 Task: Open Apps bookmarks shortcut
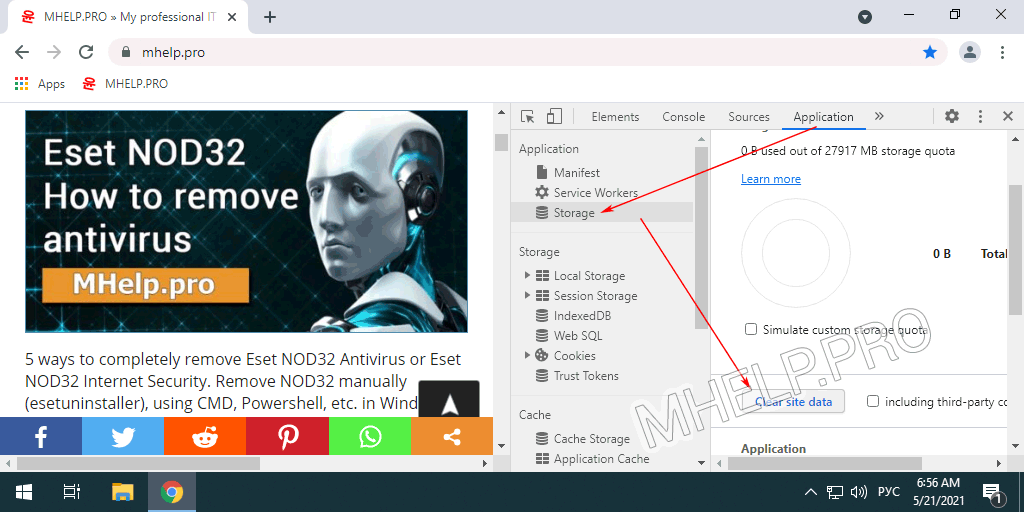[x=40, y=84]
